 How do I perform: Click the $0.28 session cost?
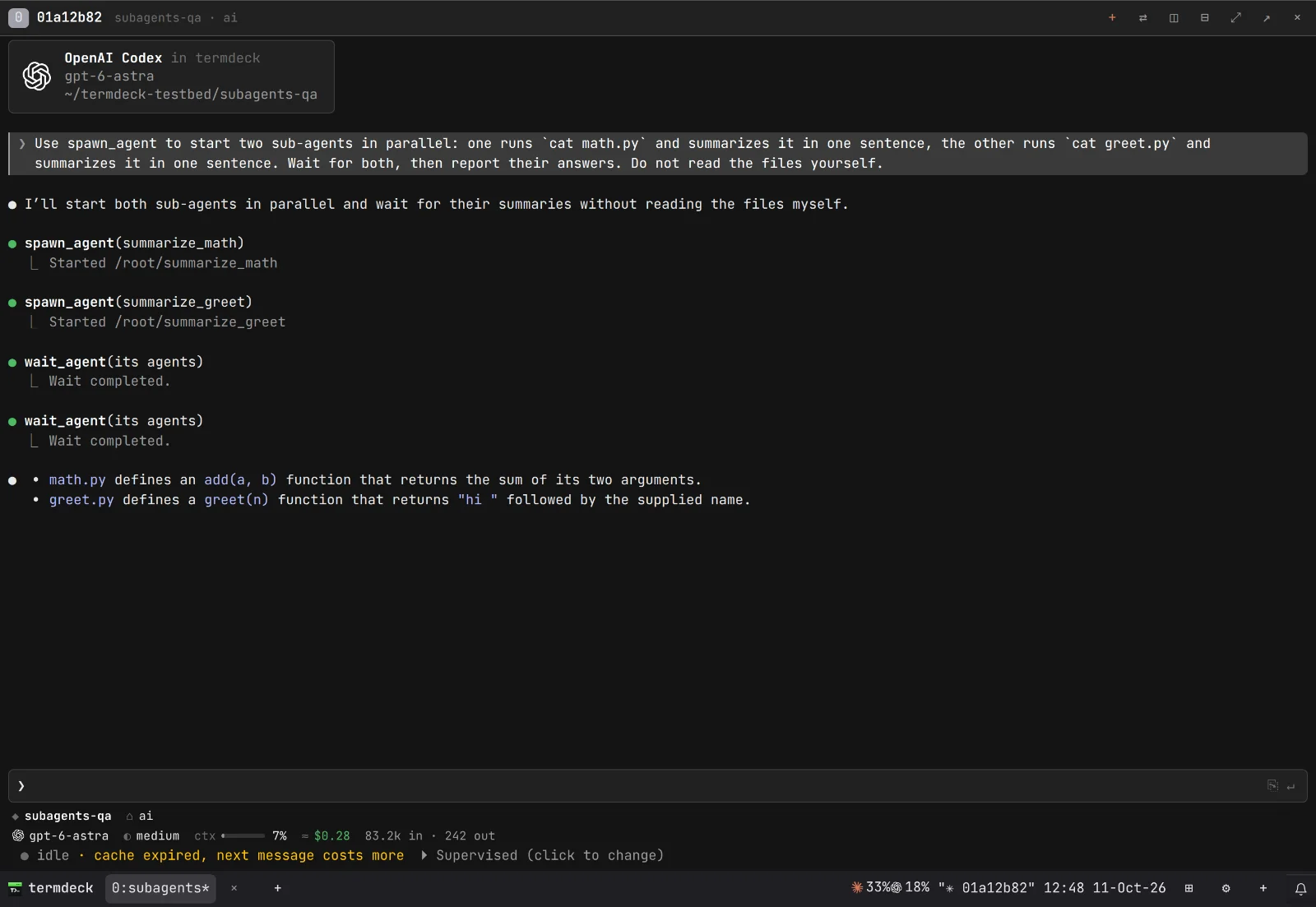tap(331, 835)
